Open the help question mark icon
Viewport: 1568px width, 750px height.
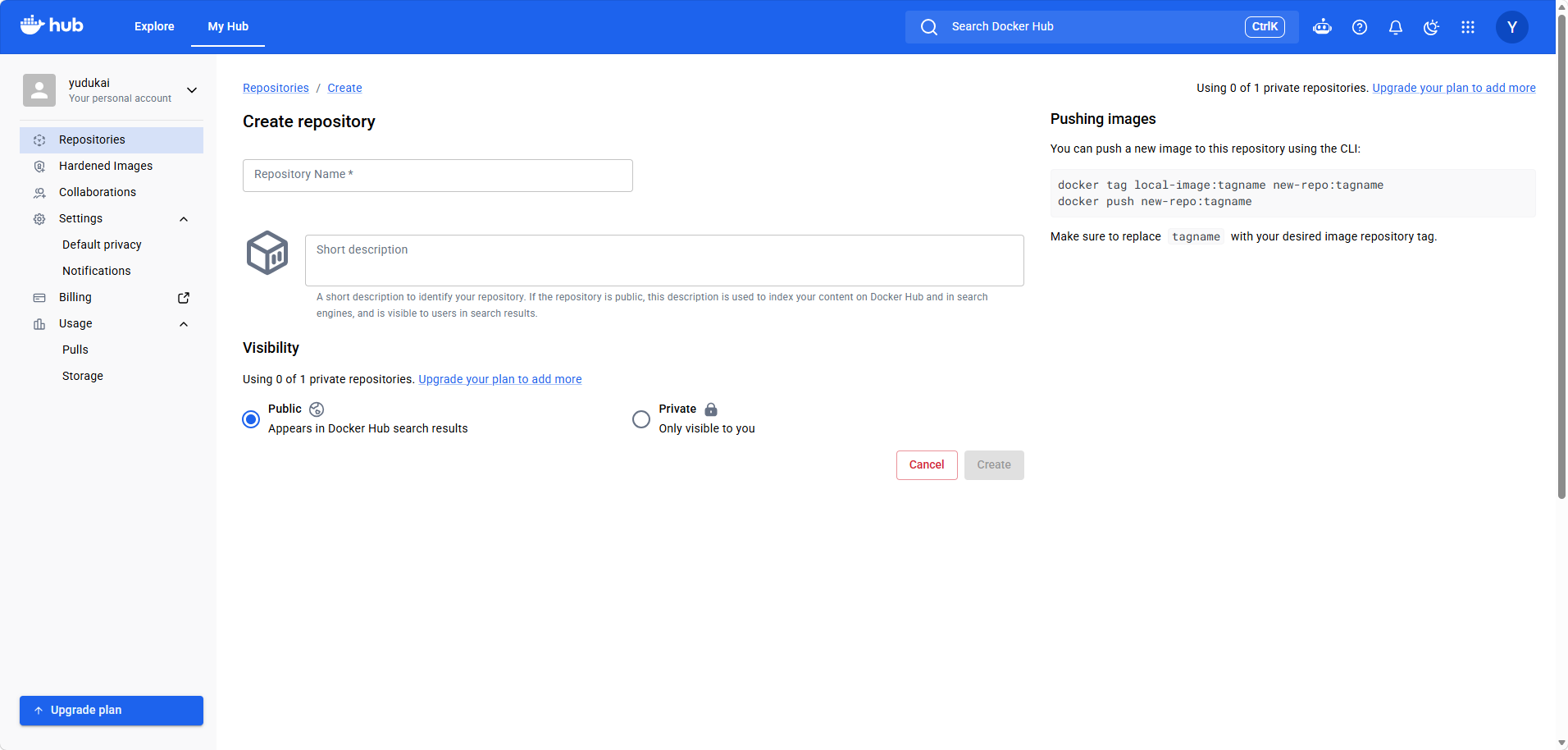[x=1360, y=27]
